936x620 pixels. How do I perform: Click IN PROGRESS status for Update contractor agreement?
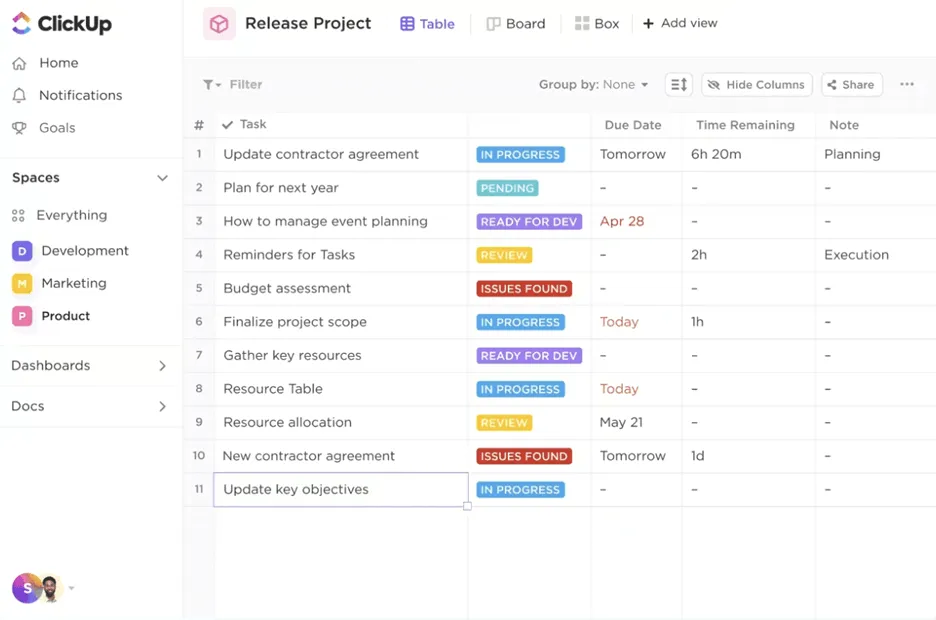521,155
